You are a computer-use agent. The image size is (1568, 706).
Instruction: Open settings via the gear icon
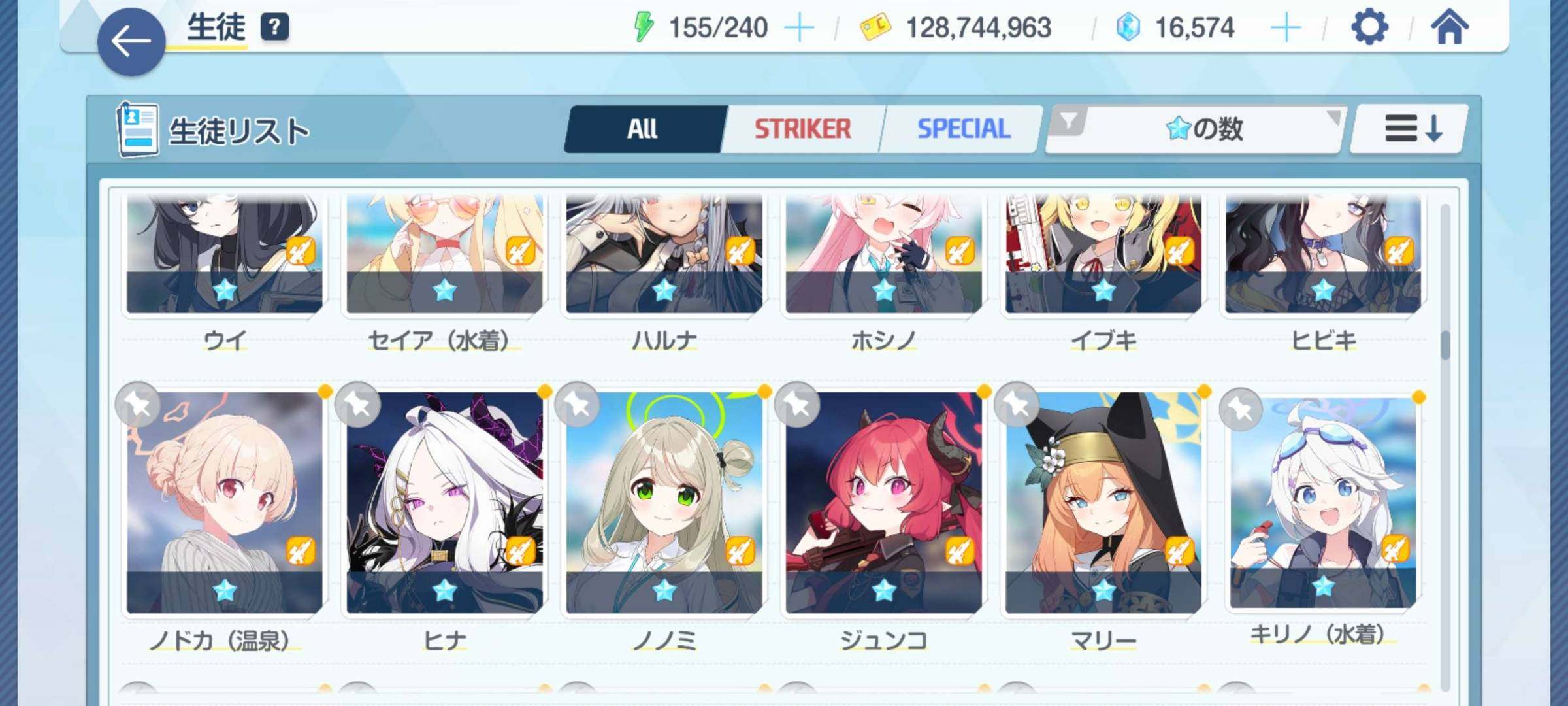click(x=1369, y=28)
